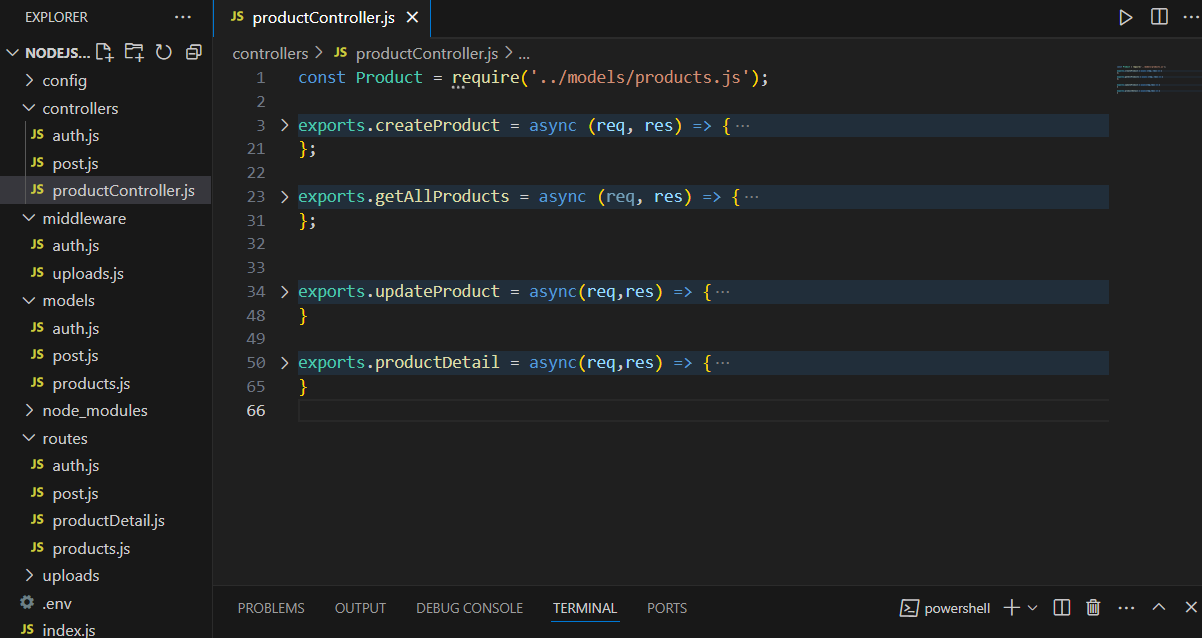Collapse the controllers folder
This screenshot has width=1202, height=638.
pyautogui.click(x=80, y=108)
